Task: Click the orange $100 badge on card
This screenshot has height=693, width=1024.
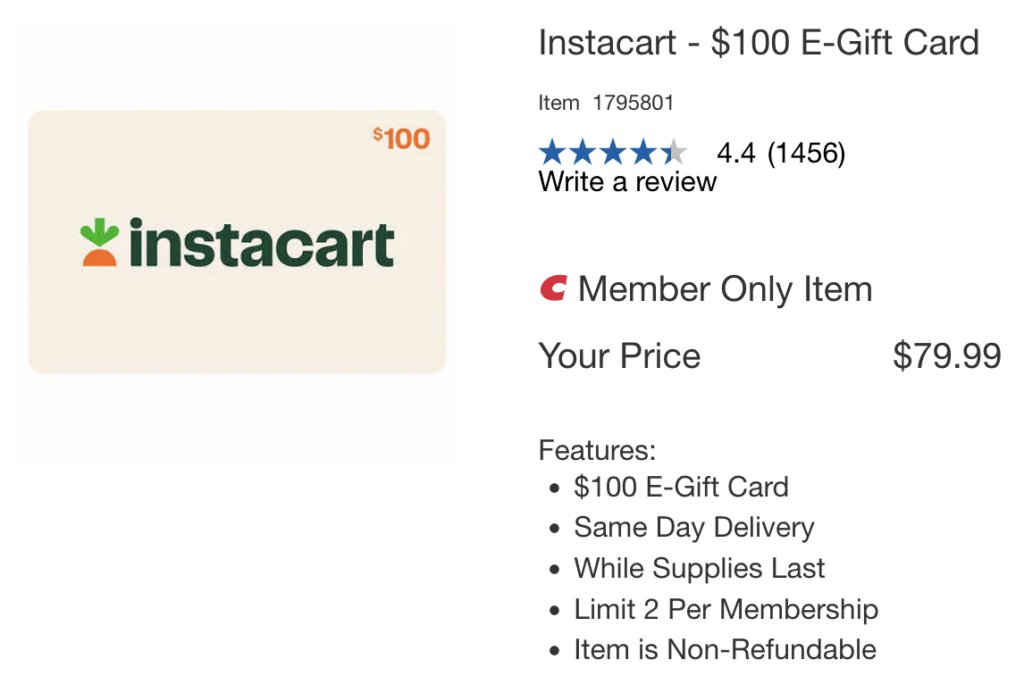Action: (400, 140)
